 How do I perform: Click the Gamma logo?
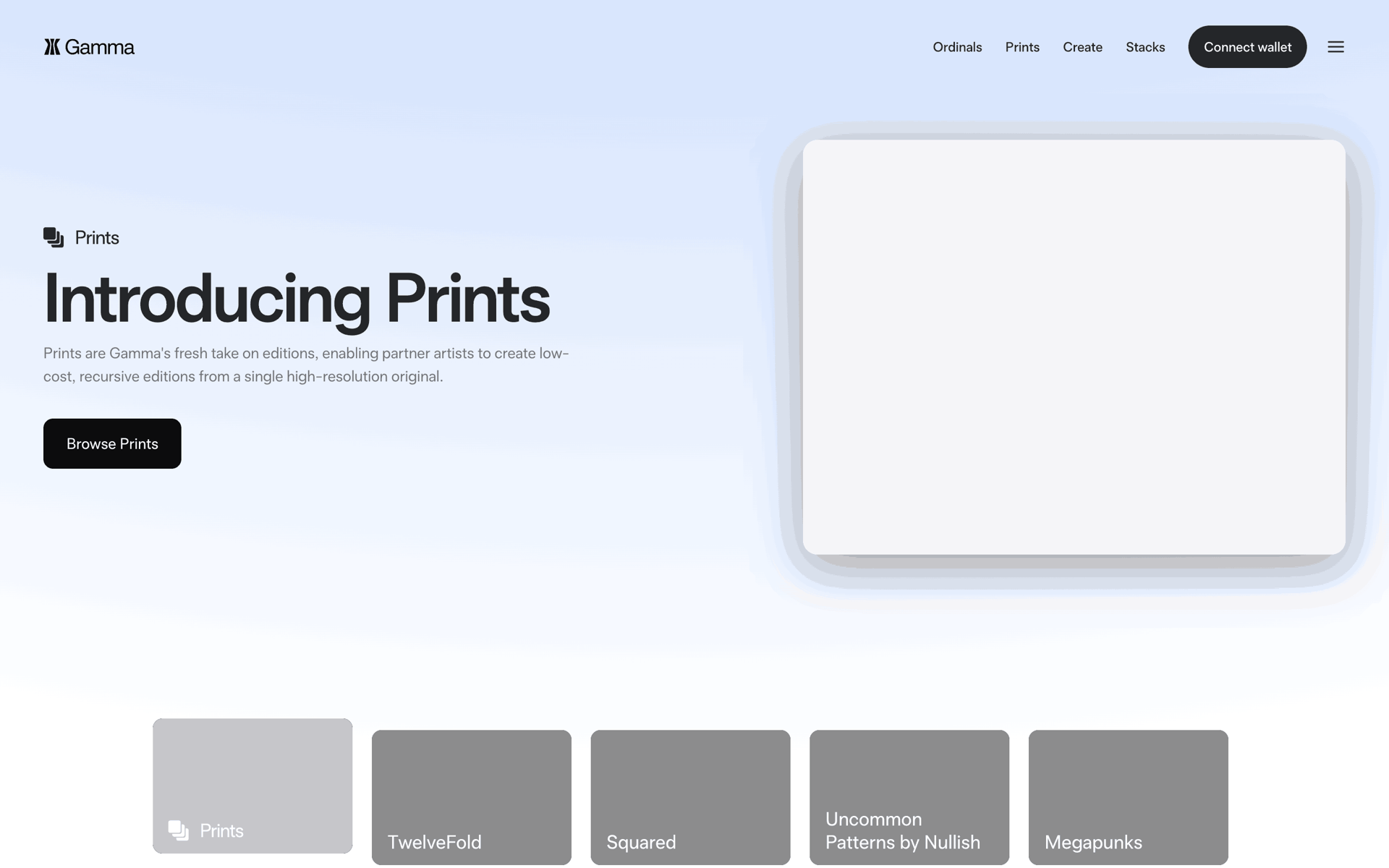pos(89,47)
